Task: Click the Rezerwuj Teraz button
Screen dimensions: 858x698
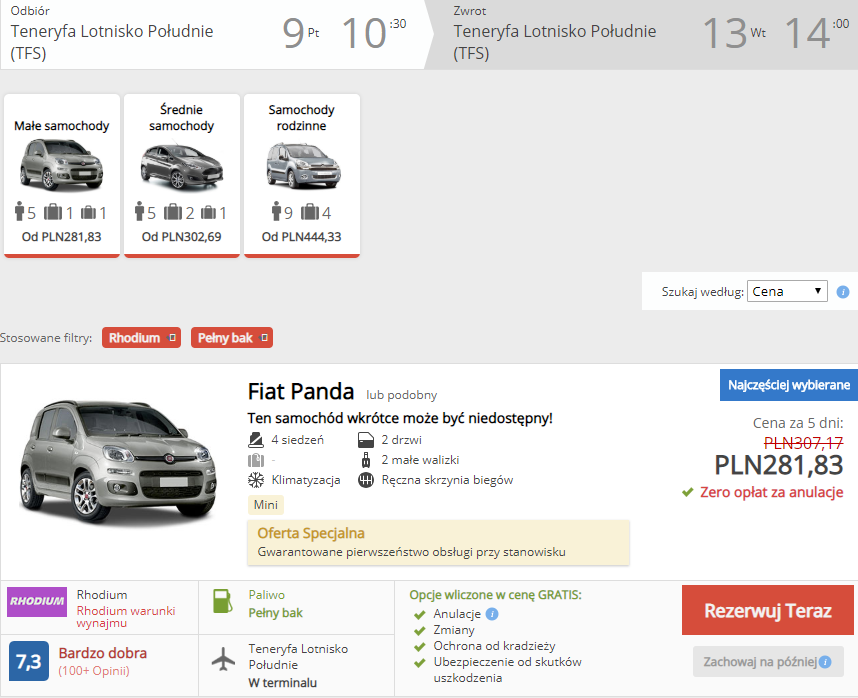Action: coord(768,610)
